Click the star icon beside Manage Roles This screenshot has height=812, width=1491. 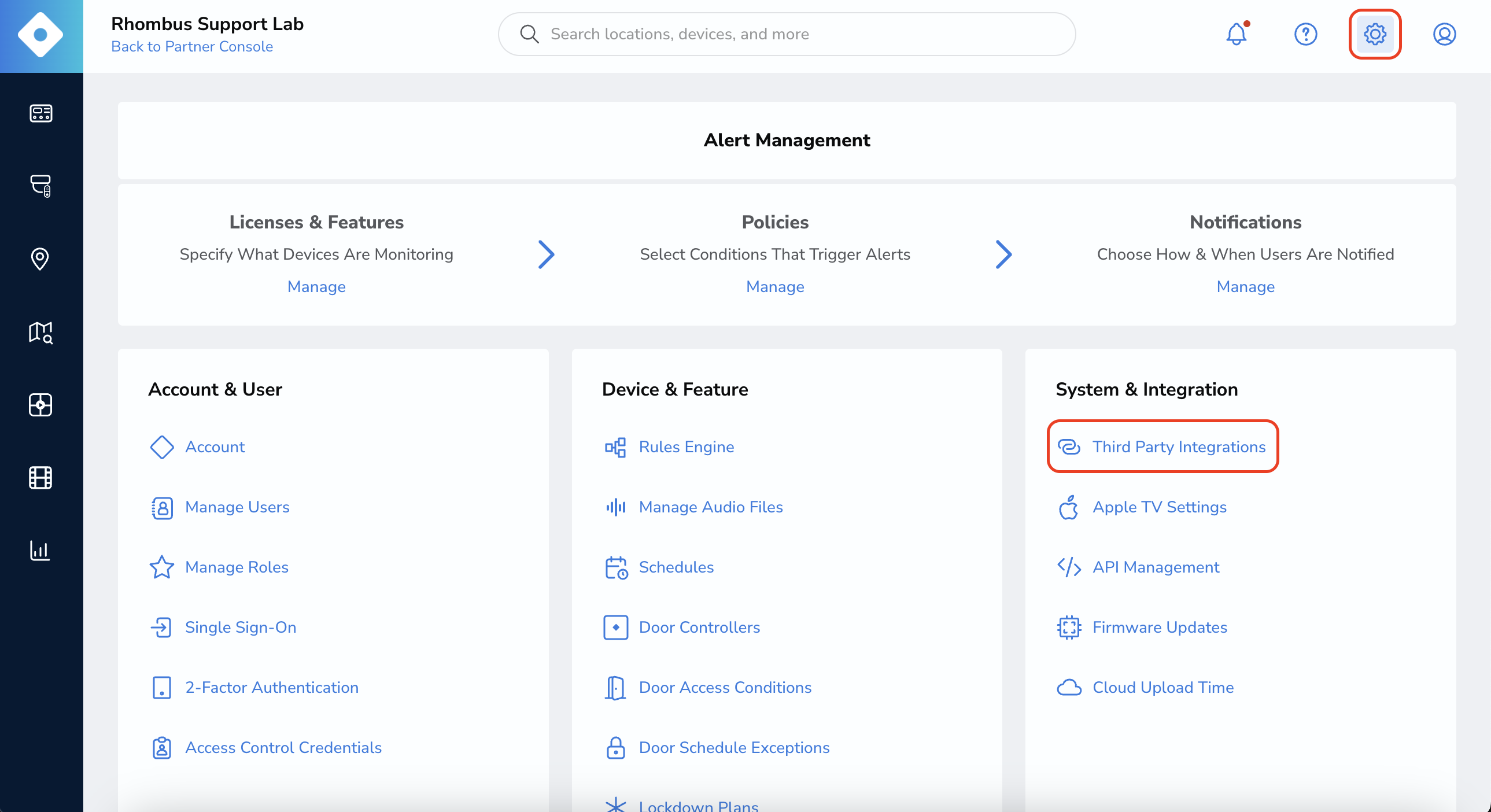coord(162,567)
